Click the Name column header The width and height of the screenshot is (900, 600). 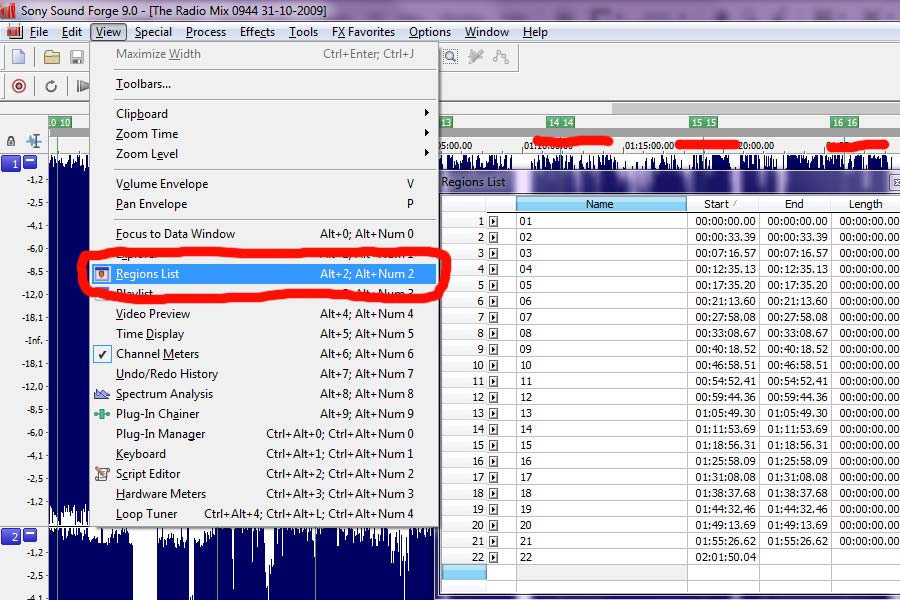(600, 204)
